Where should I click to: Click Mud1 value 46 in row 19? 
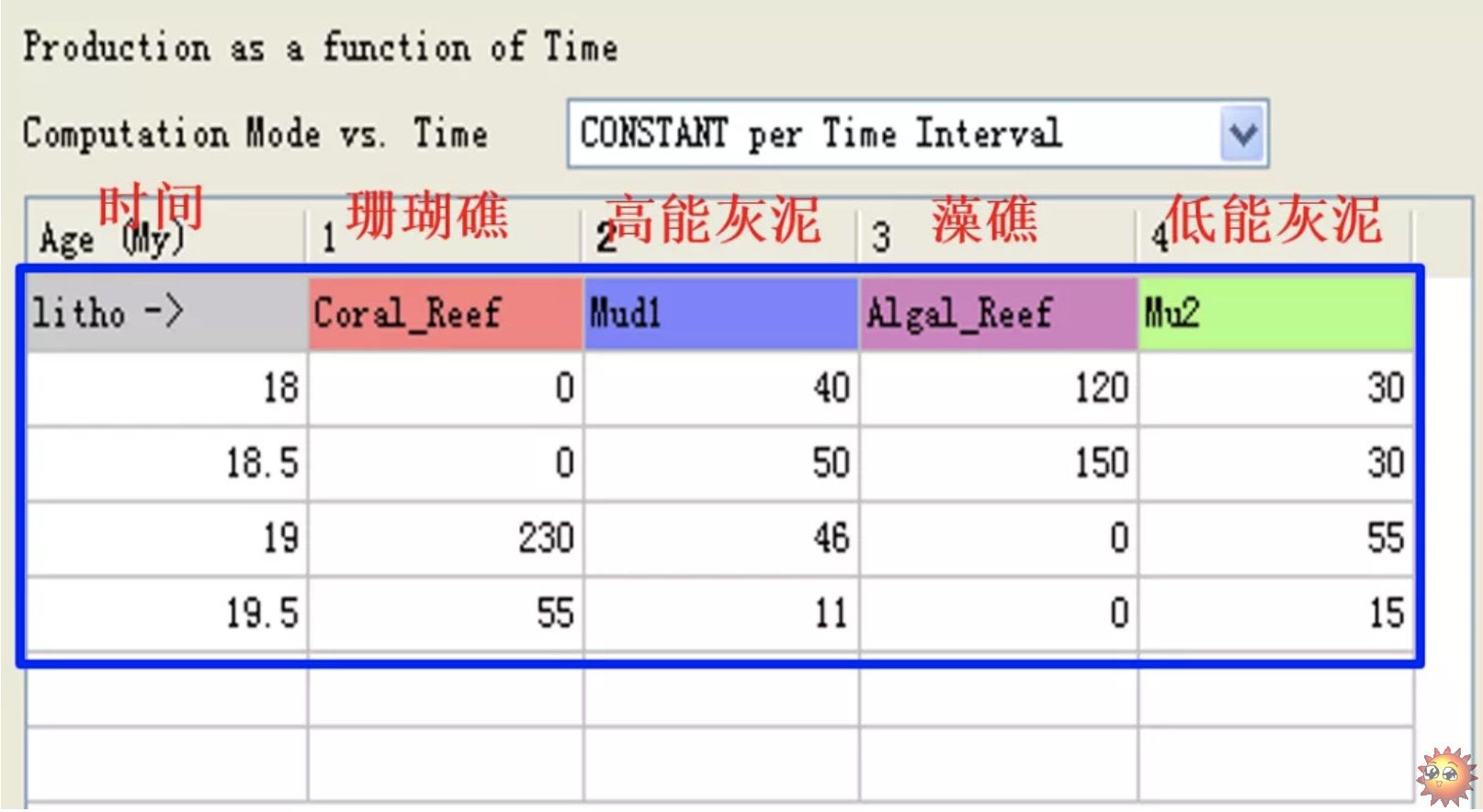pos(721,538)
